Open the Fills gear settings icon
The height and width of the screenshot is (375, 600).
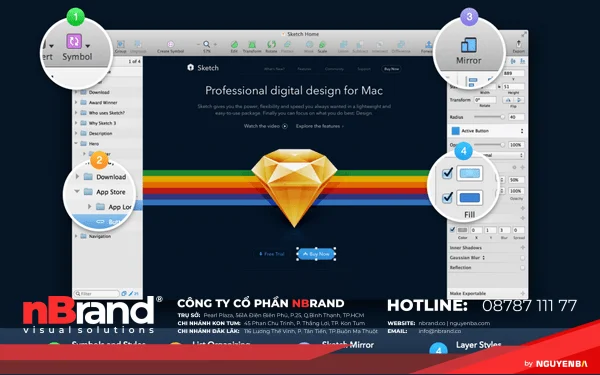pyautogui.click(x=514, y=168)
